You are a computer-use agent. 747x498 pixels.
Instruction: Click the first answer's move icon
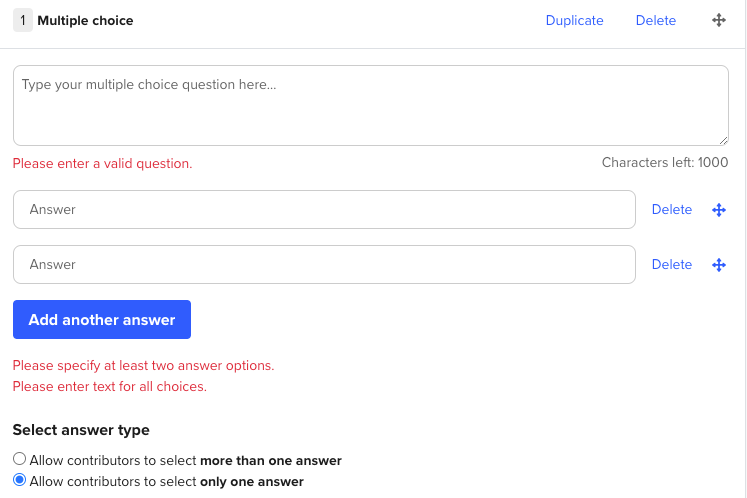click(x=719, y=210)
